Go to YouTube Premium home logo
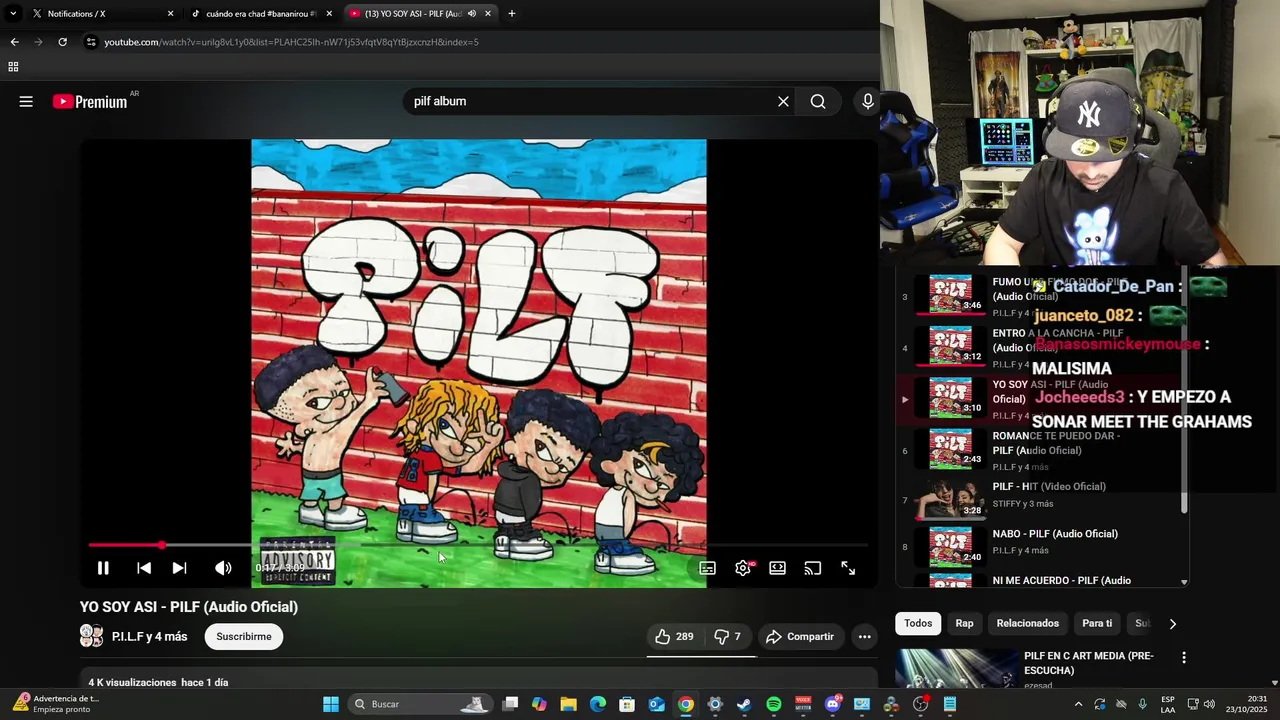Image resolution: width=1280 pixels, height=720 pixels. pos(90,101)
